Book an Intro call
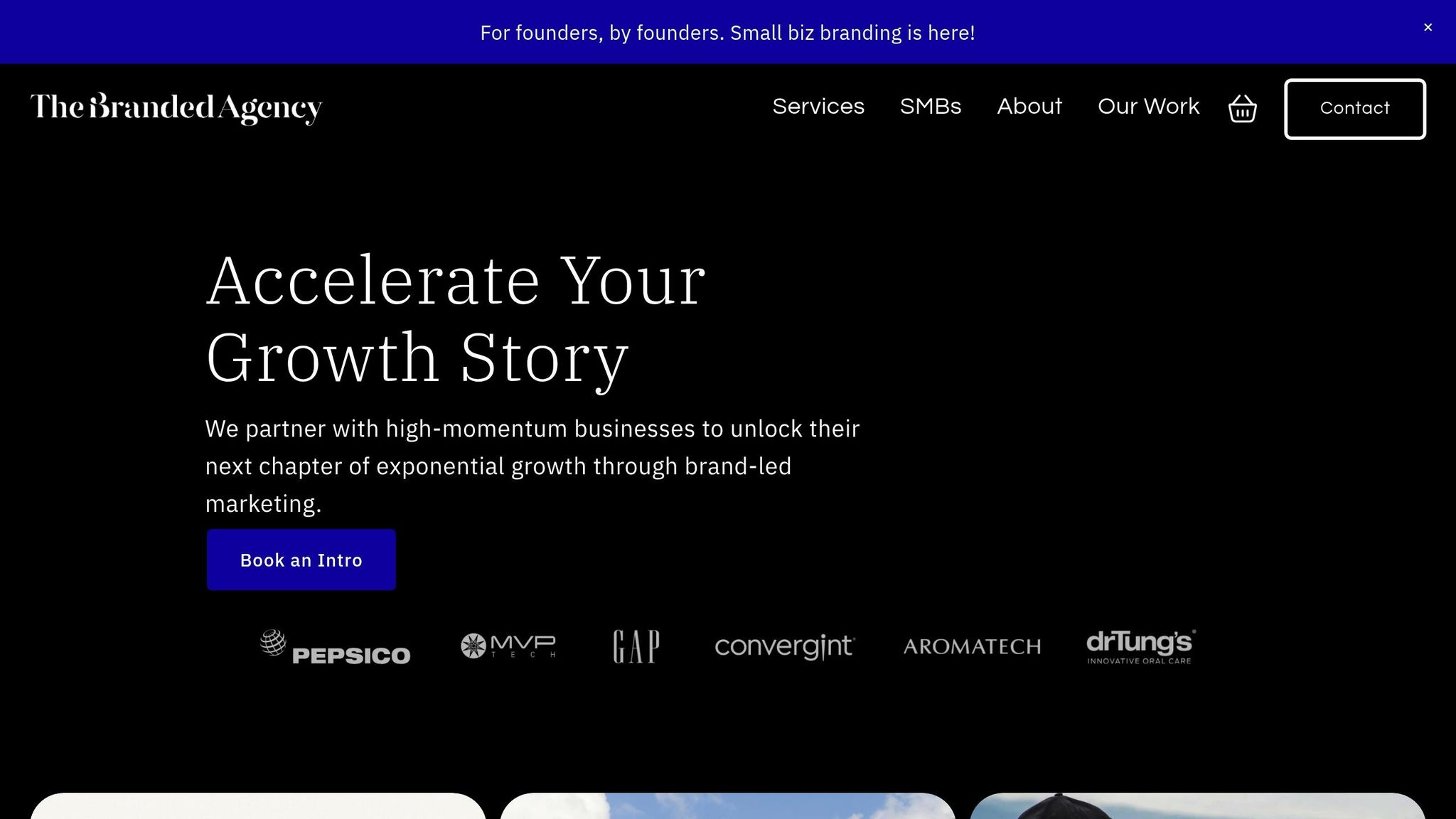 click(x=300, y=560)
